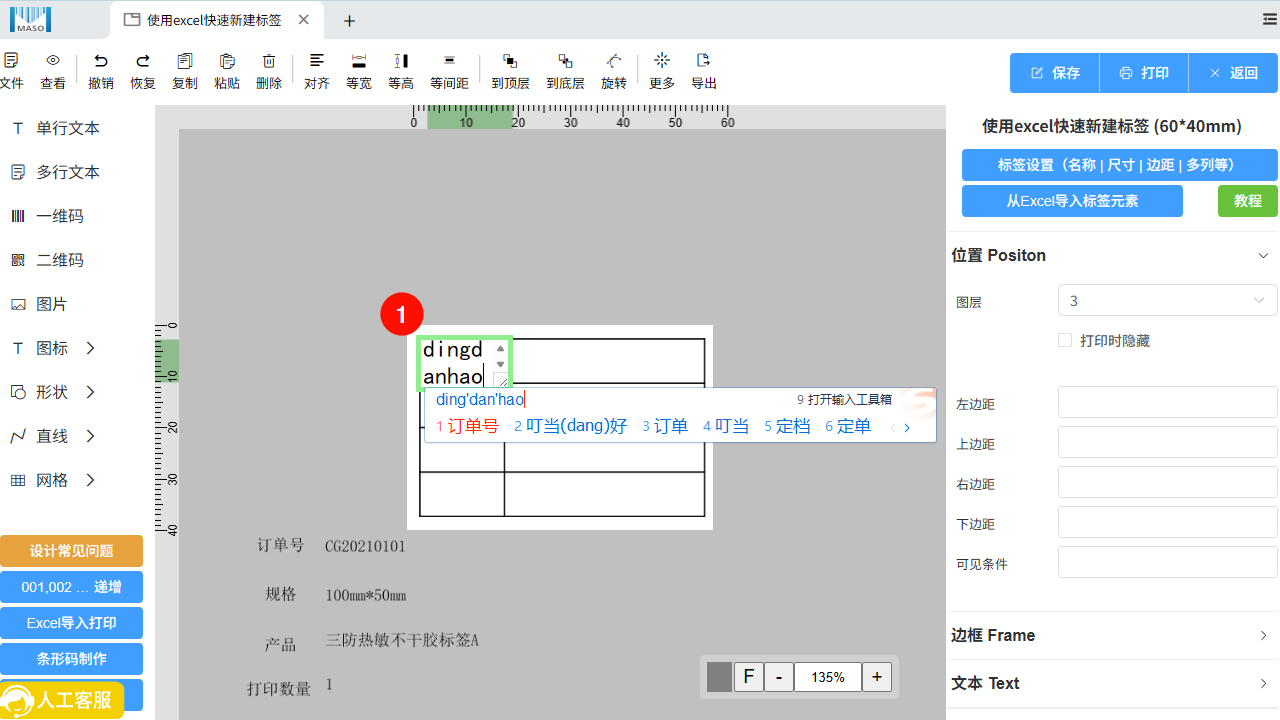Click the F fit button in zoom bar

[x=749, y=677]
